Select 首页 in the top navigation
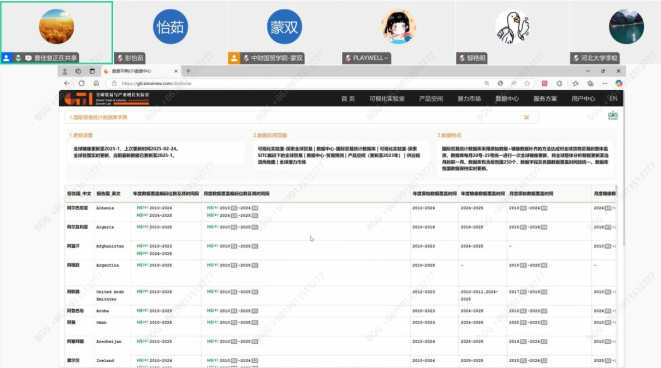Screen dimensions: 661x368 coord(348,99)
